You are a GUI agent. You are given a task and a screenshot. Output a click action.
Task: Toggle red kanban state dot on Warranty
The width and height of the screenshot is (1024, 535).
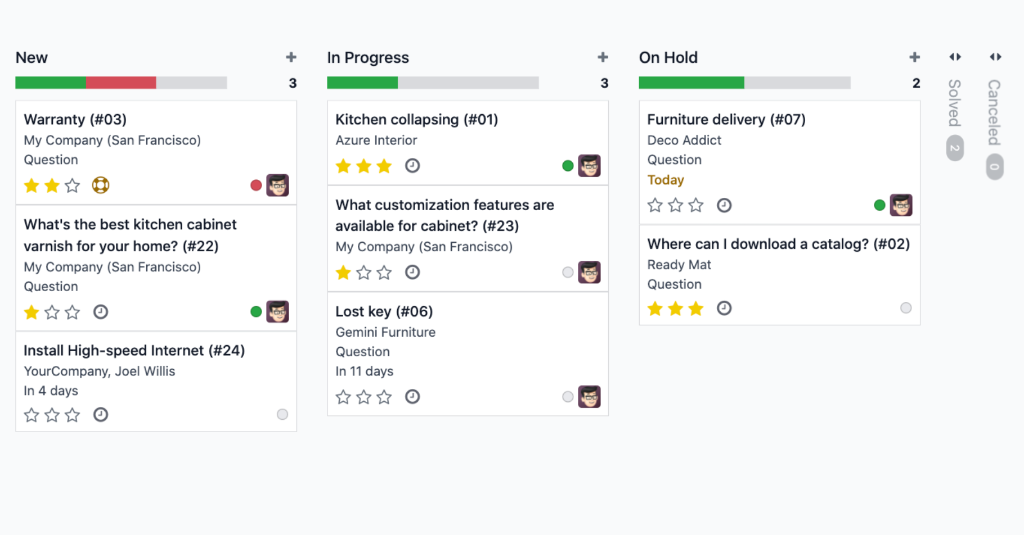(x=256, y=186)
